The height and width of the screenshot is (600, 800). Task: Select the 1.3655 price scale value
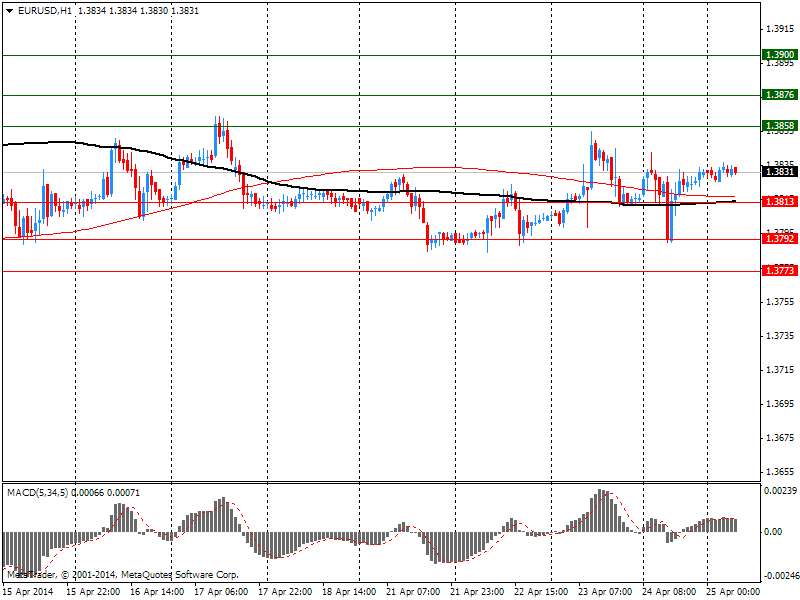[x=780, y=472]
